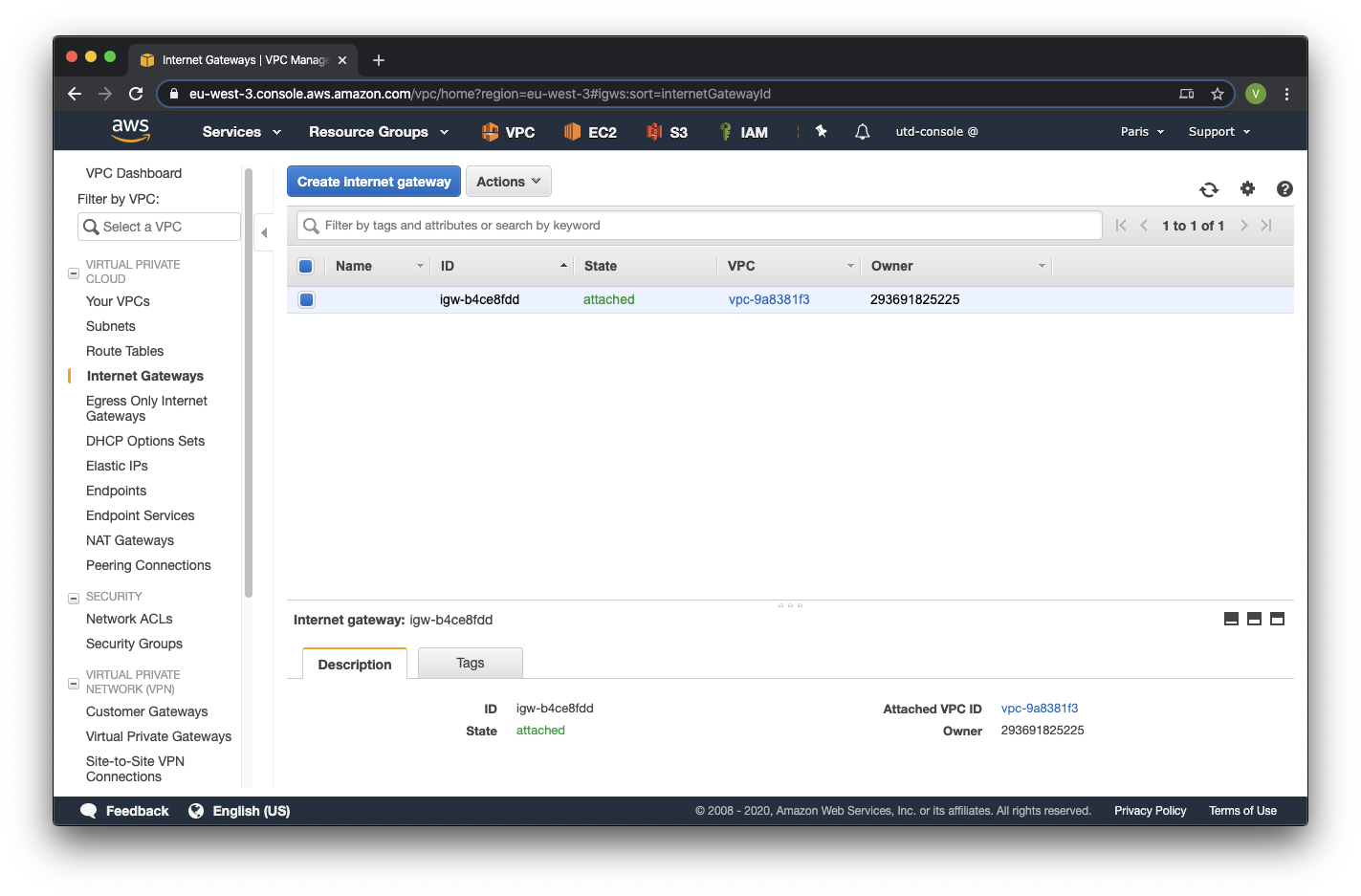This screenshot has width=1361, height=896.
Task: Open table settings gear icon
Action: coord(1247,188)
